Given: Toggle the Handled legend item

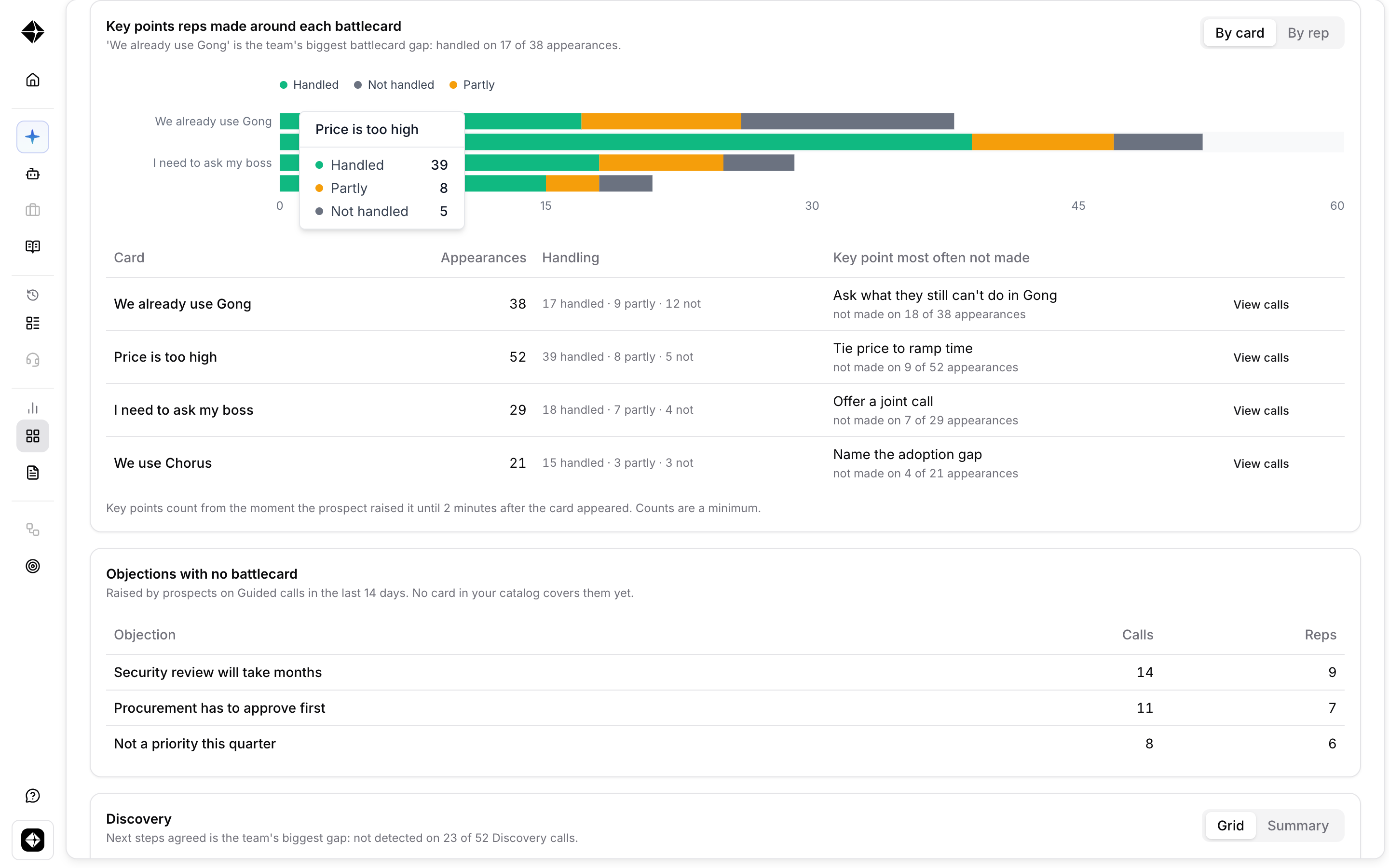Looking at the screenshot, I should pyautogui.click(x=309, y=85).
